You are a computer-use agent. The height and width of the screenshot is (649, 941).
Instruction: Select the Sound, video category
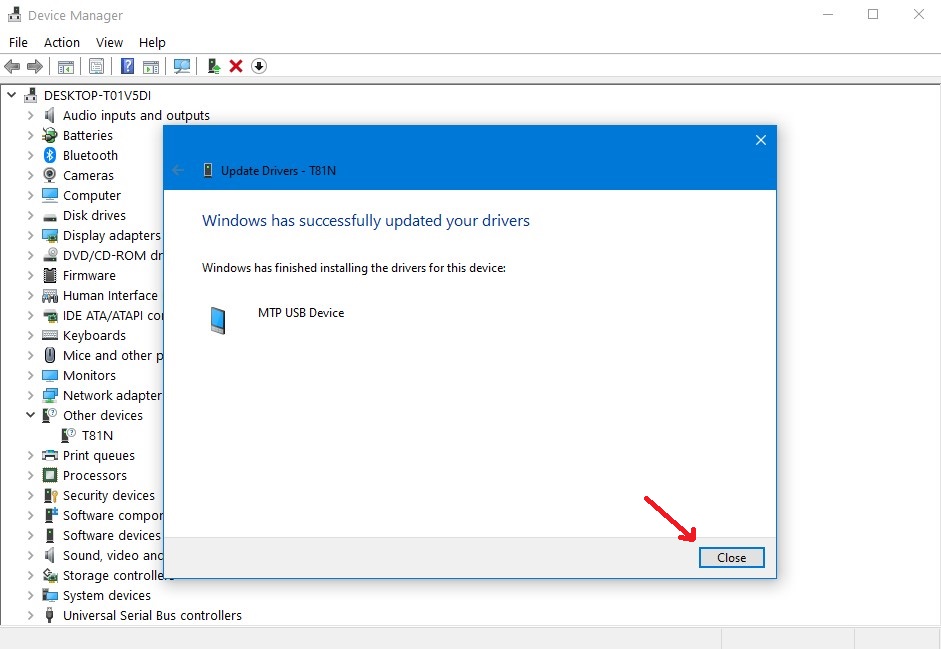(x=113, y=555)
